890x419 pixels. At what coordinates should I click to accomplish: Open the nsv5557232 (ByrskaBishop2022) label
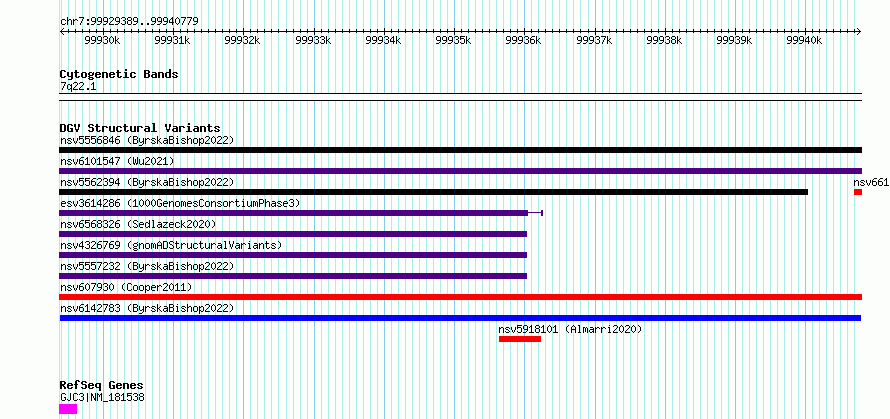pos(147,266)
